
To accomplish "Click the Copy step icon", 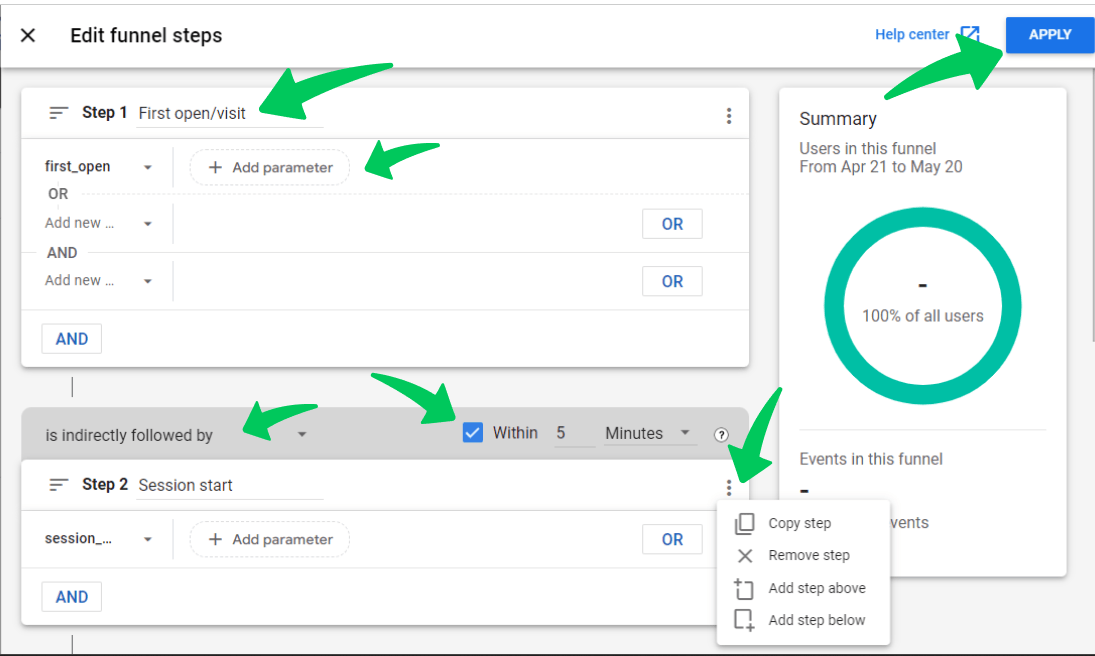I will 743,522.
